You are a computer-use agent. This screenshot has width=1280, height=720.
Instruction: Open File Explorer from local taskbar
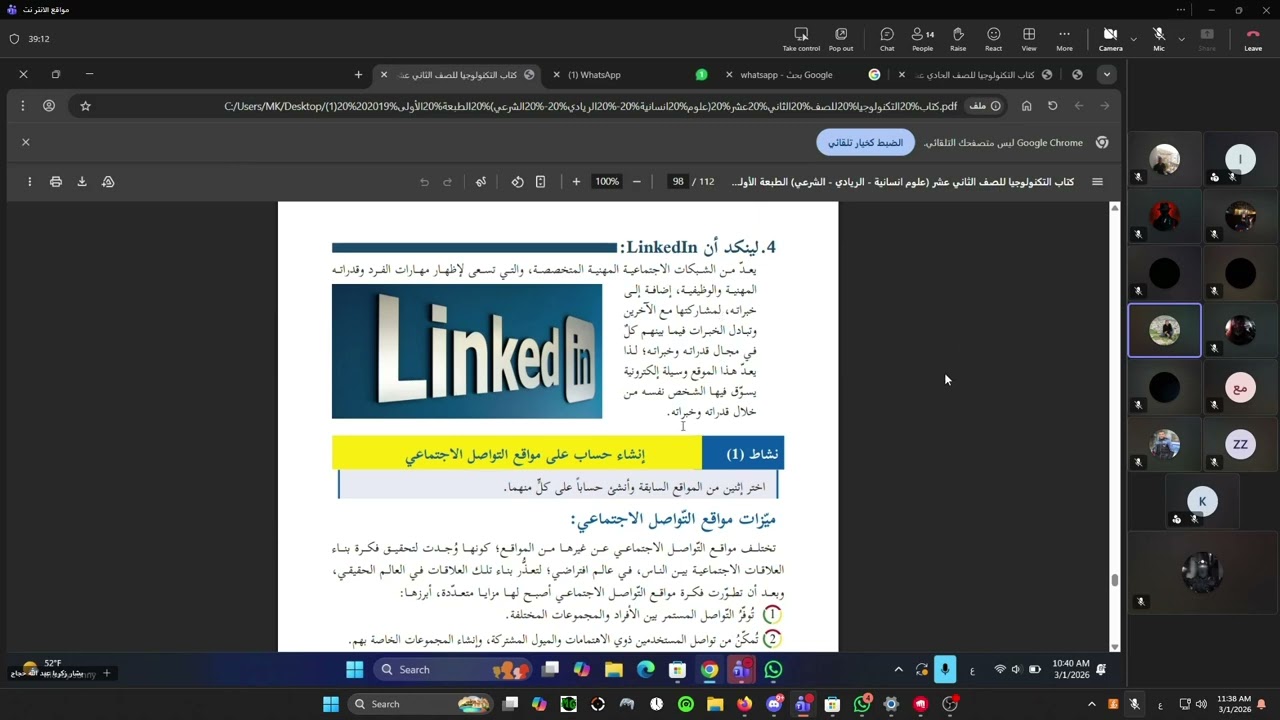[715, 704]
